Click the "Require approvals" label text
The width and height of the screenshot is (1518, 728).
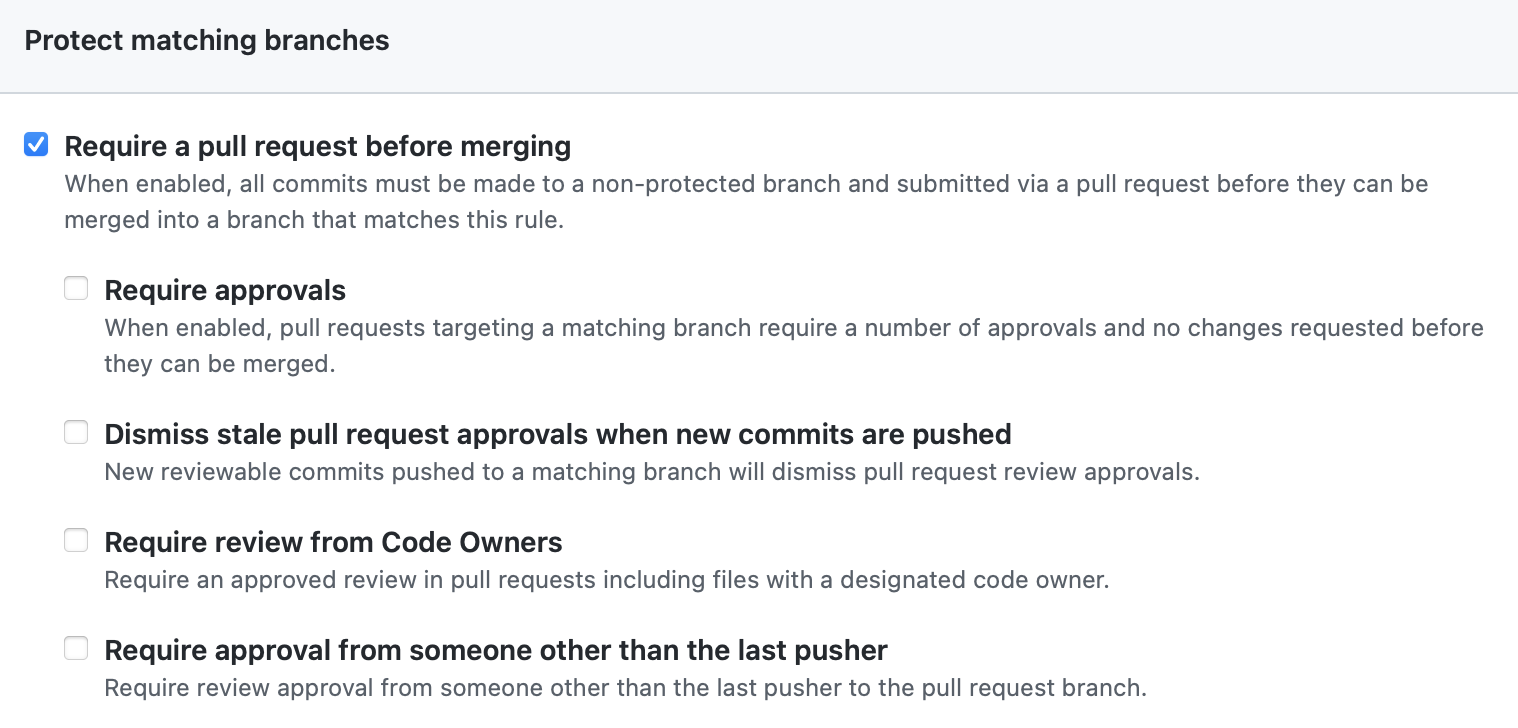(x=225, y=290)
